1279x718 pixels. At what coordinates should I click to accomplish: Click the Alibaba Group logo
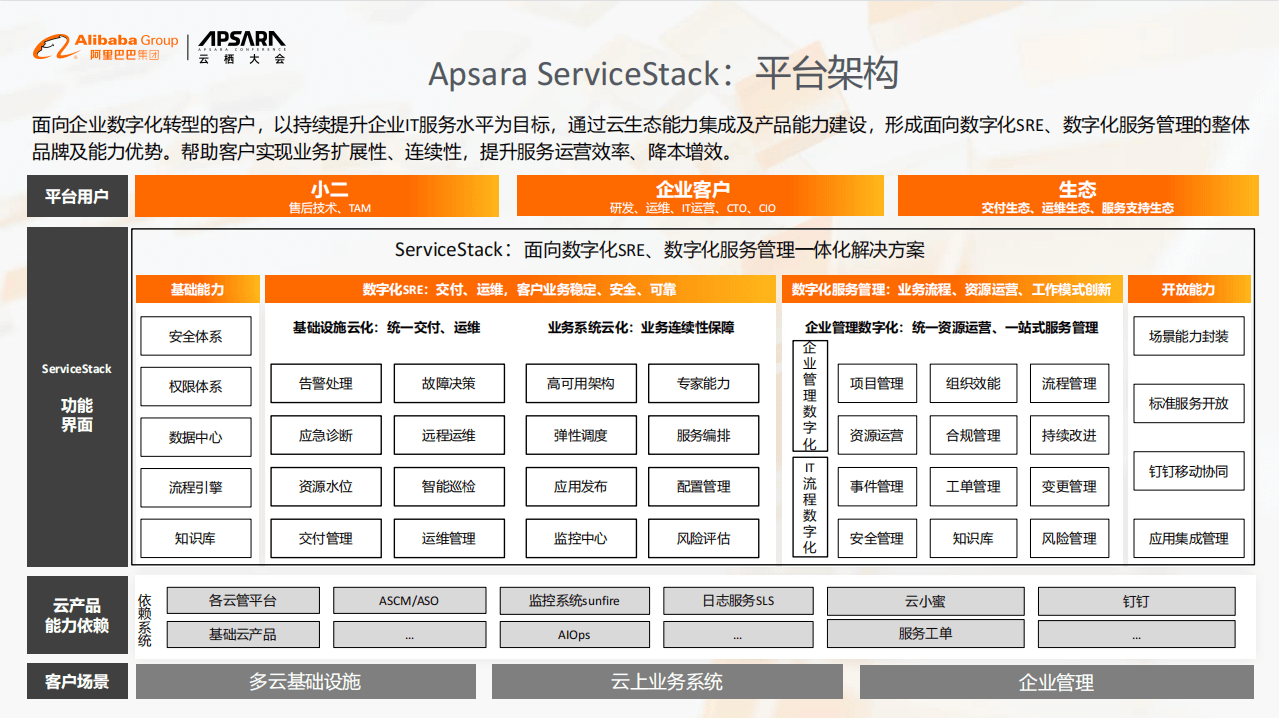105,46
